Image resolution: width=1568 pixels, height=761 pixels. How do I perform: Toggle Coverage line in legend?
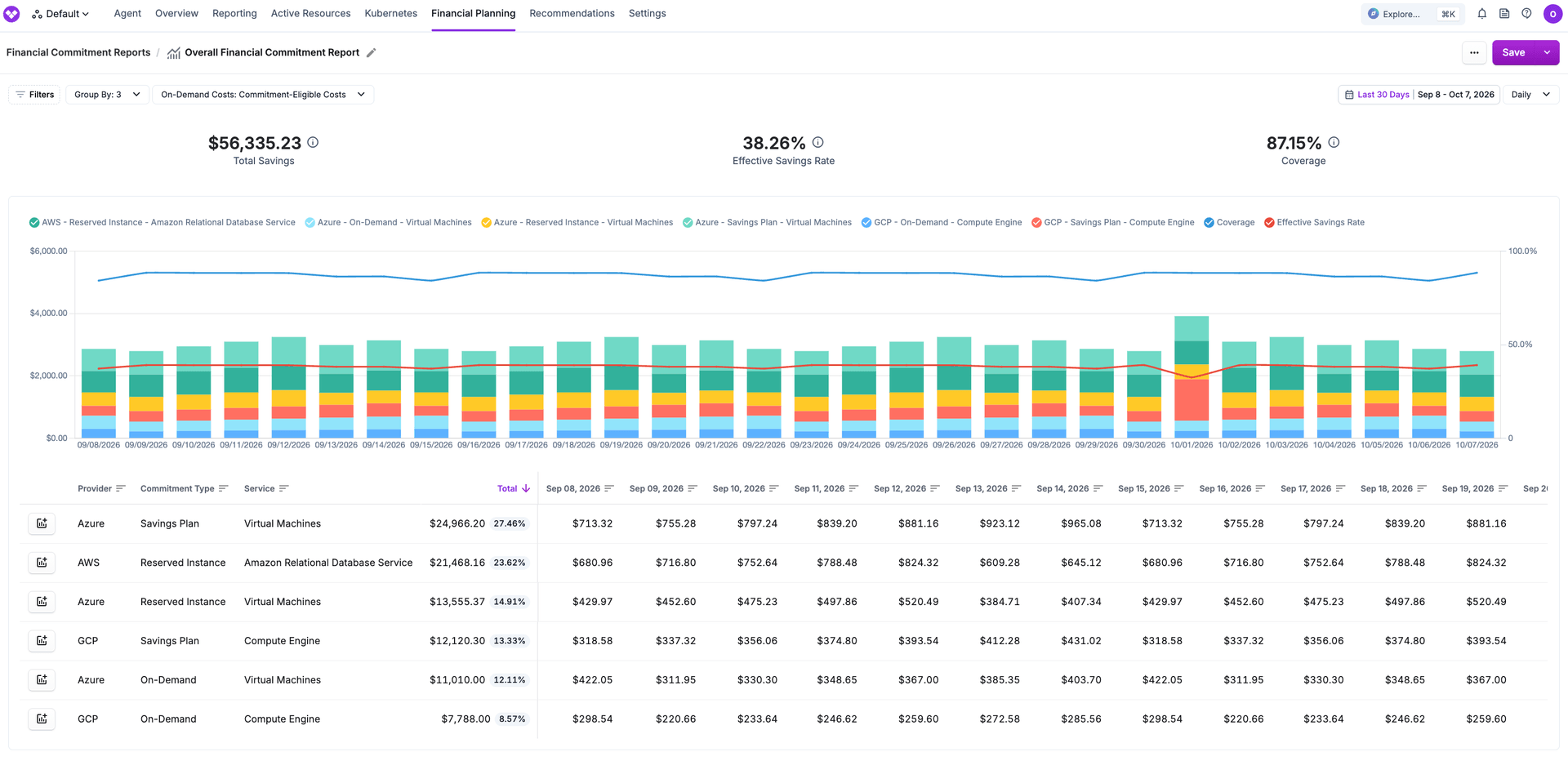click(1229, 223)
